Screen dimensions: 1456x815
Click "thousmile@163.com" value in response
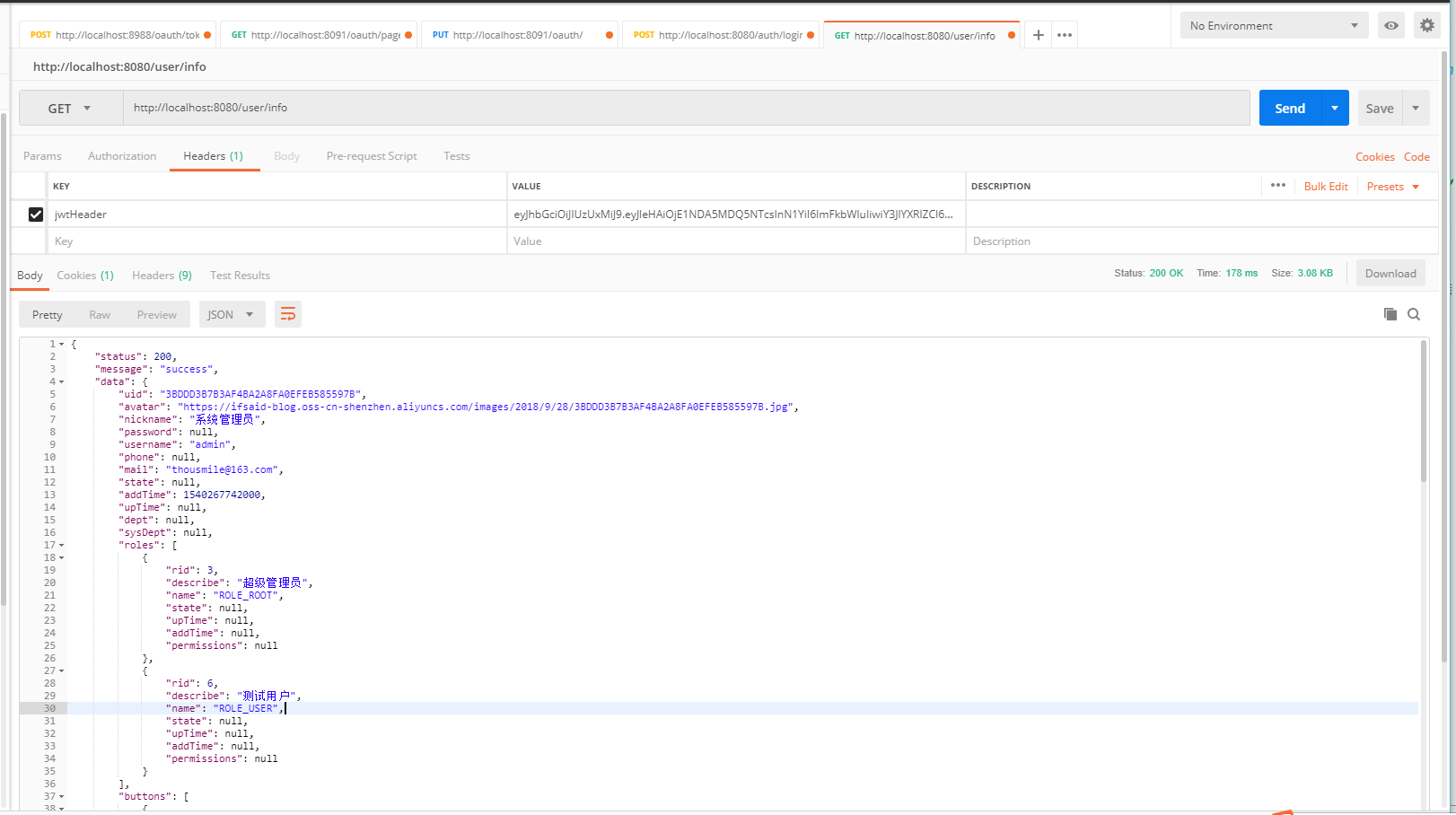[x=222, y=469]
